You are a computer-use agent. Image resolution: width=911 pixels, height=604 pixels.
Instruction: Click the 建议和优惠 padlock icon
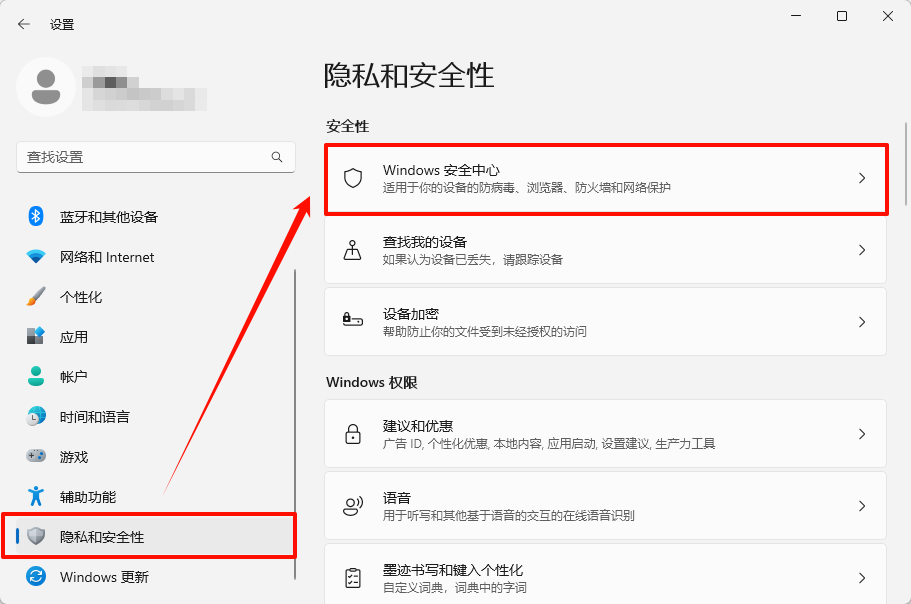353,434
